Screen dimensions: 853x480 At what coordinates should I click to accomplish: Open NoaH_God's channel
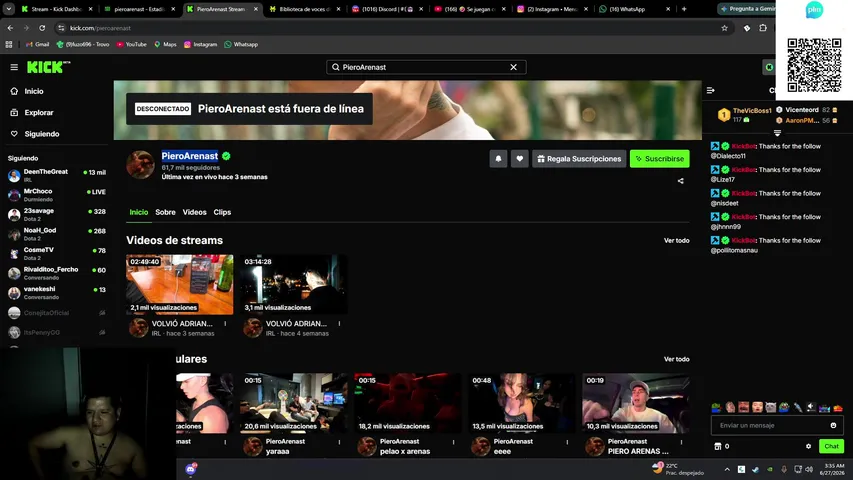coord(57,234)
